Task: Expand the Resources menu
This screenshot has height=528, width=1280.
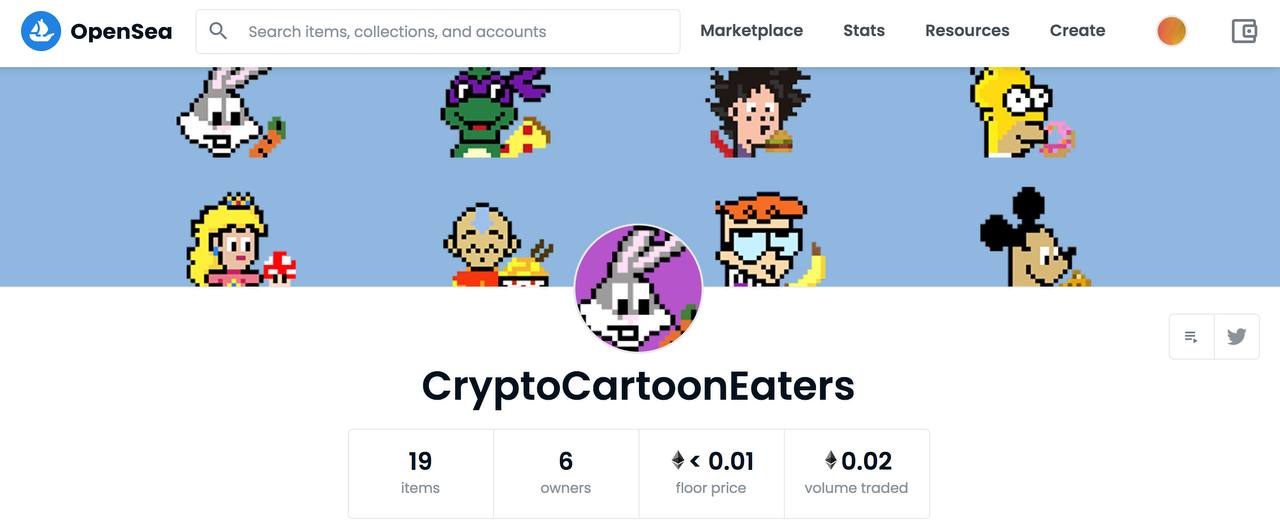Action: pyautogui.click(x=967, y=31)
